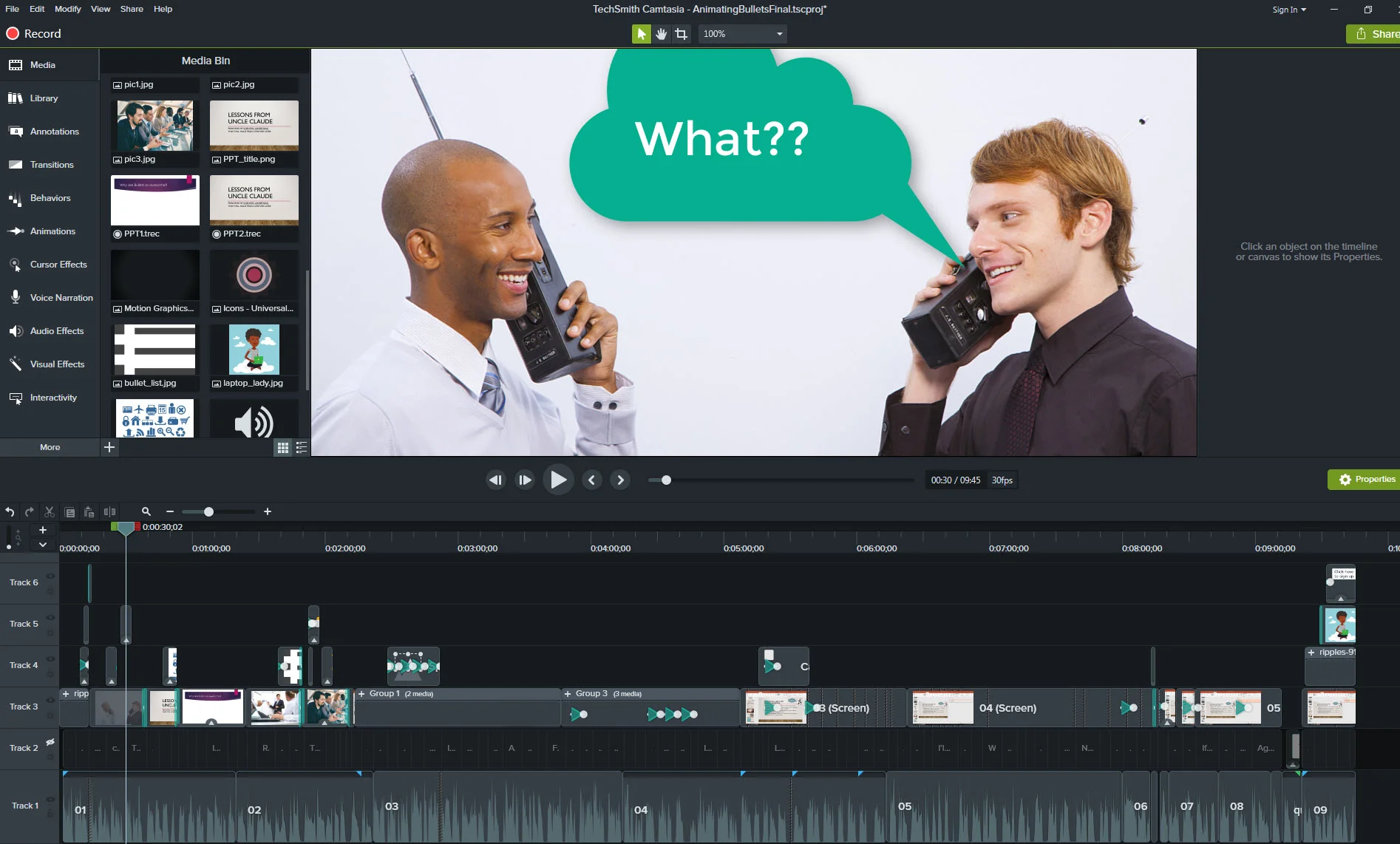Redo the timeline action
1400x844 pixels.
pos(30,511)
